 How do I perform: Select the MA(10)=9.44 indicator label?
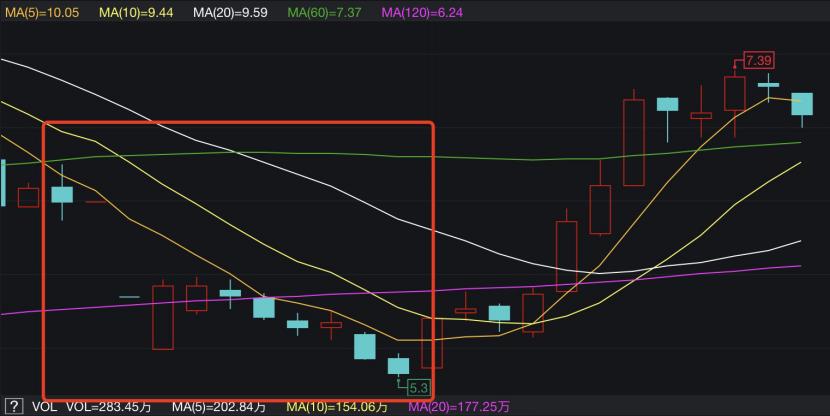[x=136, y=12]
